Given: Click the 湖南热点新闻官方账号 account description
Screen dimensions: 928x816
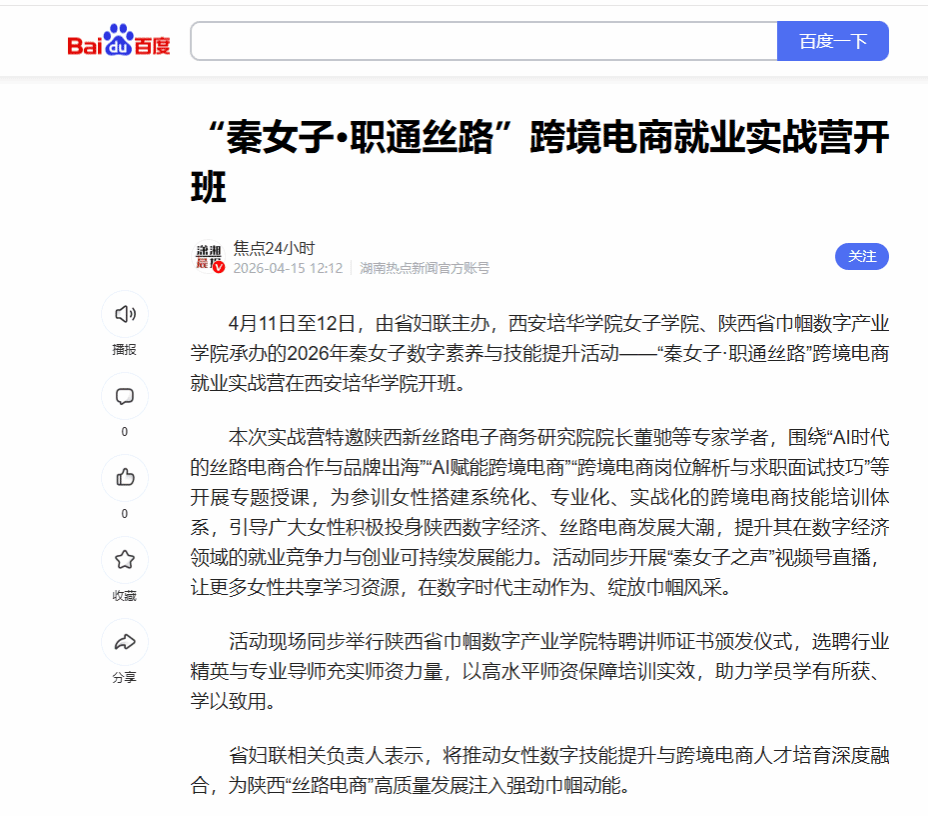Looking at the screenshot, I should click(425, 268).
